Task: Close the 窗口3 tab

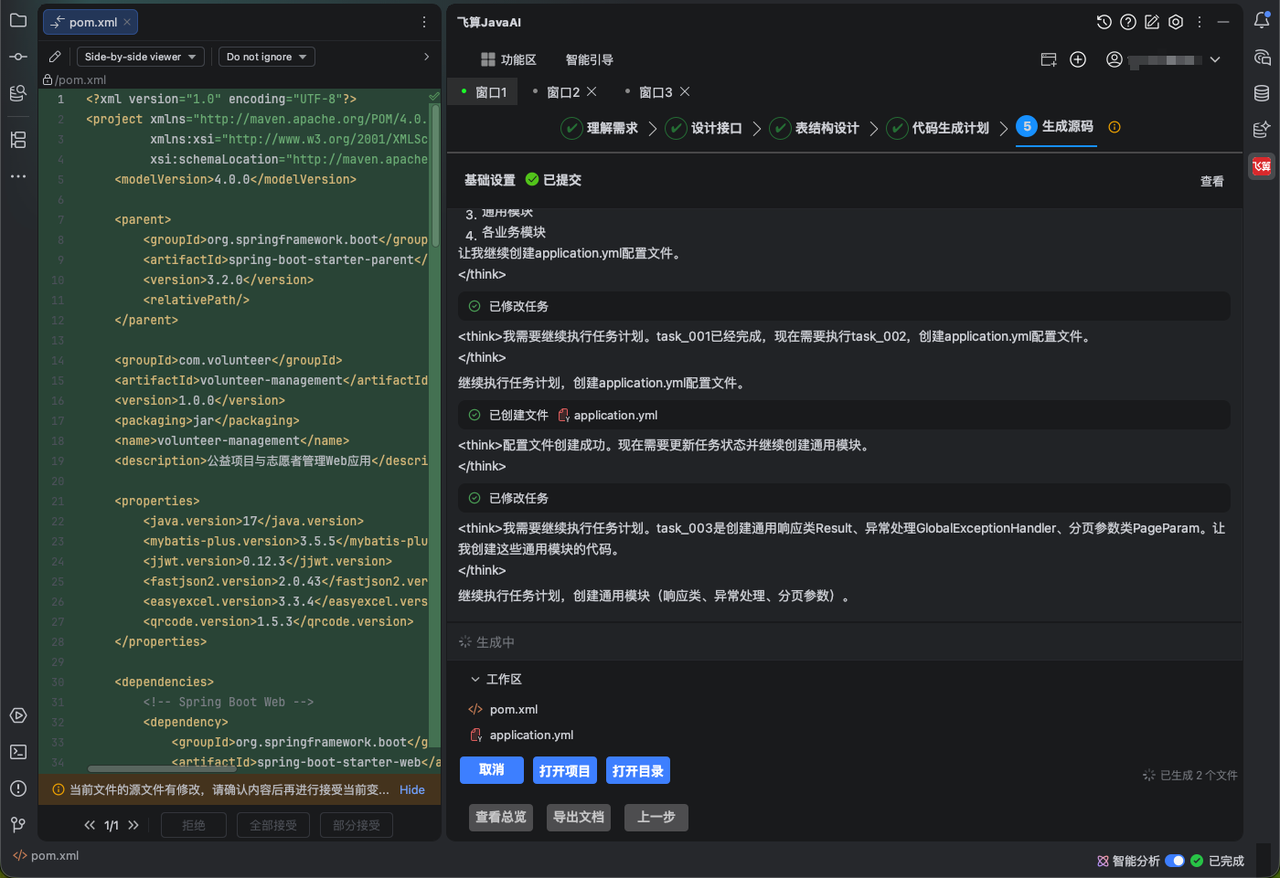Action: click(685, 92)
